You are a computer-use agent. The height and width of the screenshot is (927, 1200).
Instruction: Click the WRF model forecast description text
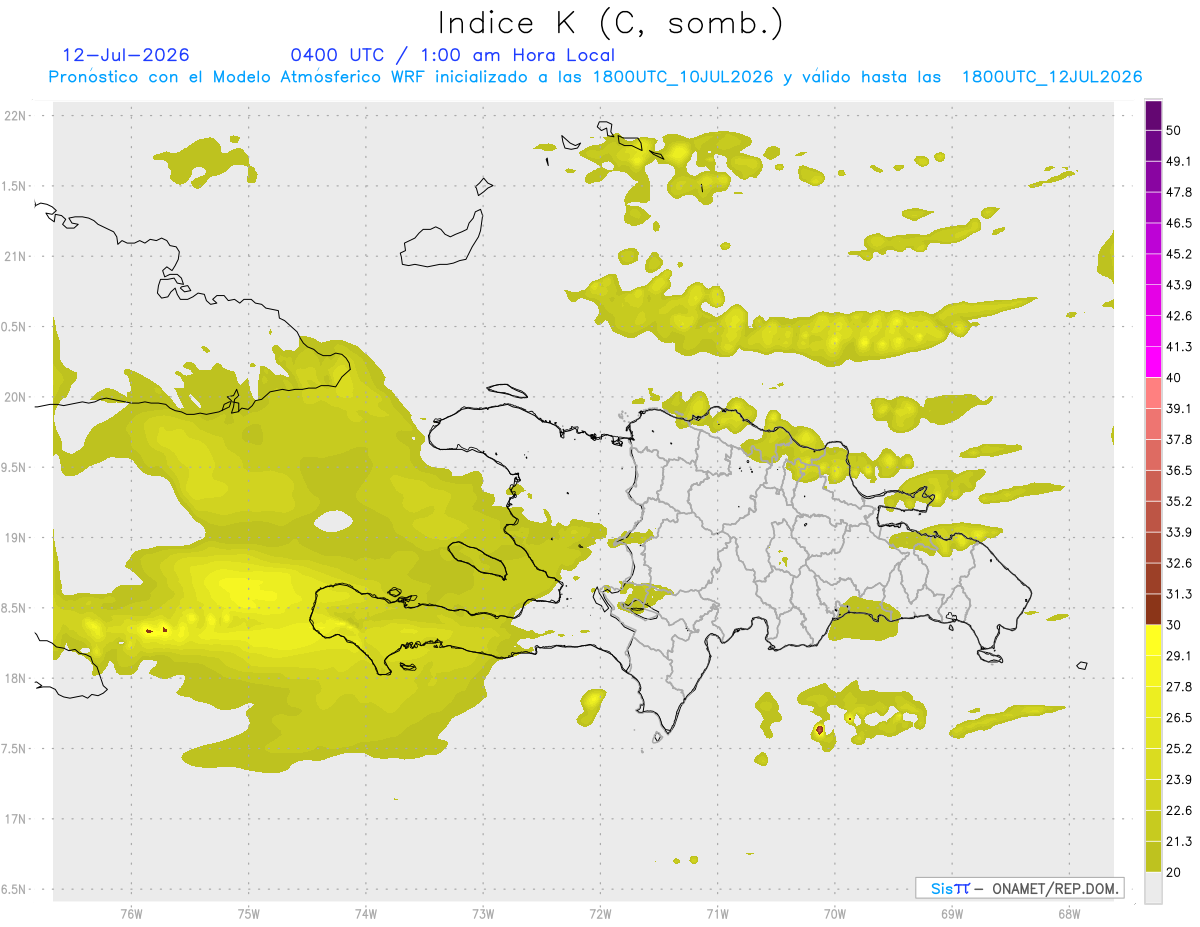[x=595, y=77]
